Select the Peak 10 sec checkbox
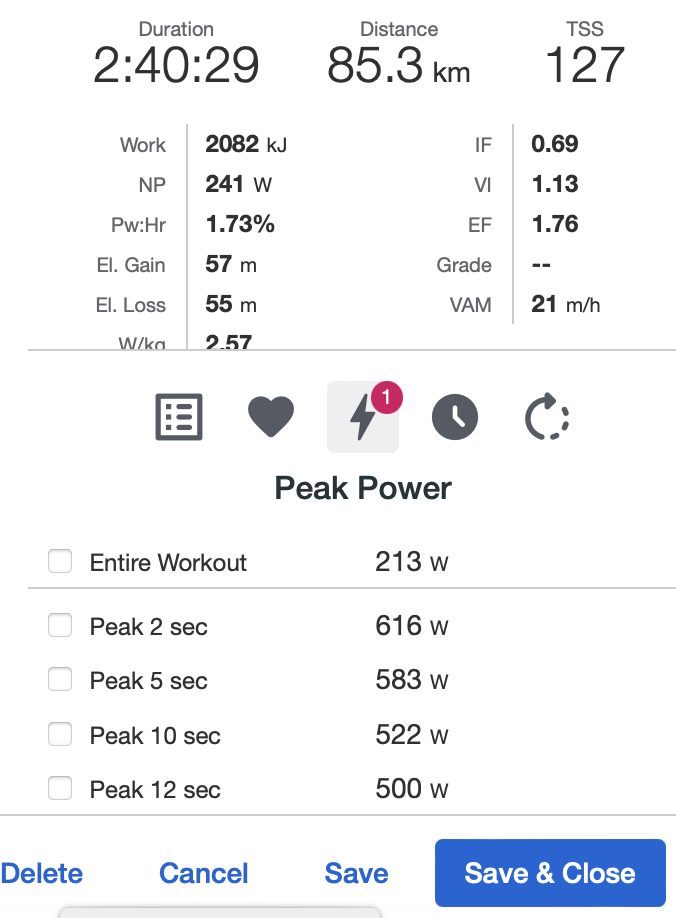Viewport: 676px width, 918px height. [60, 734]
